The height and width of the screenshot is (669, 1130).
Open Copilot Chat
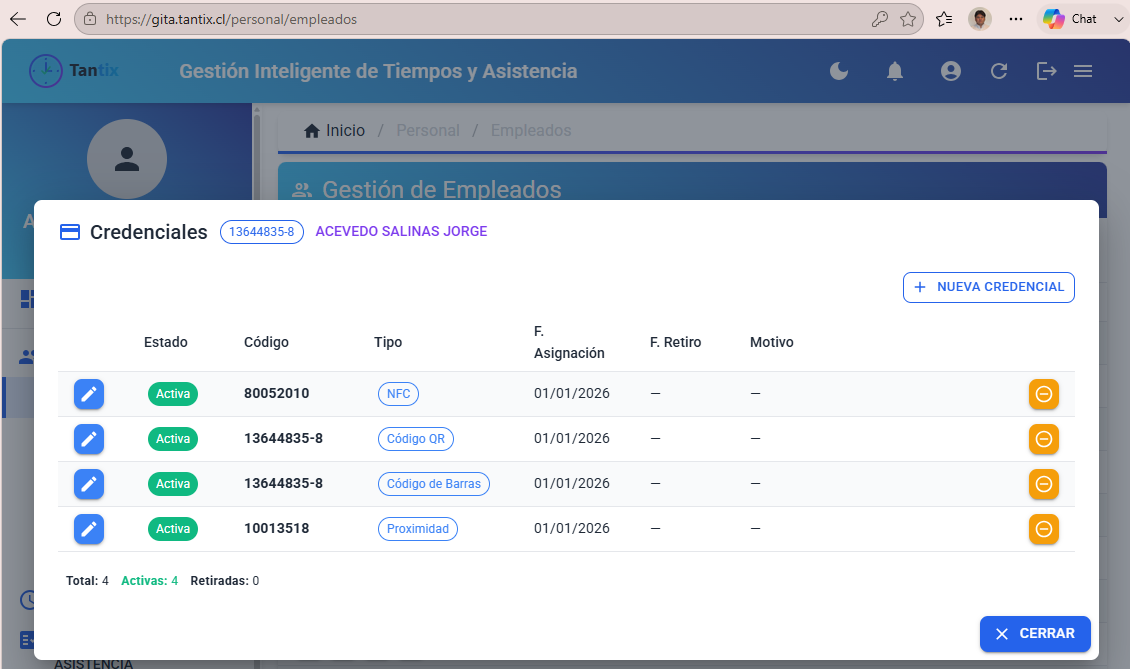1070,19
